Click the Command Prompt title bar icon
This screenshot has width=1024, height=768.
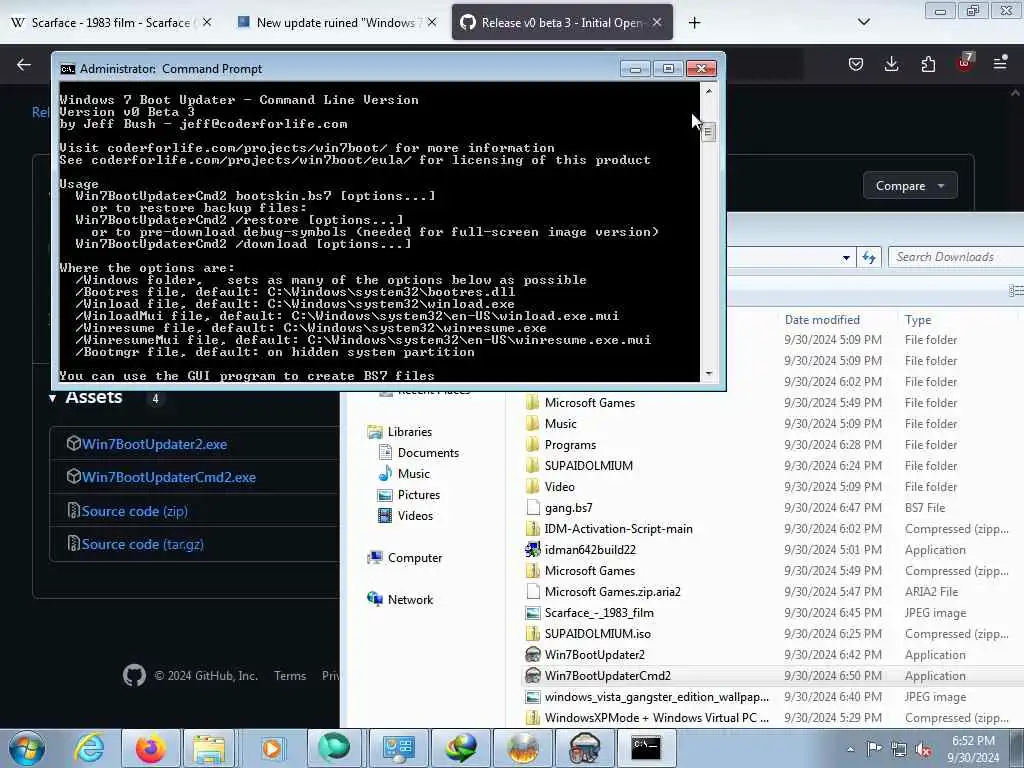point(67,69)
